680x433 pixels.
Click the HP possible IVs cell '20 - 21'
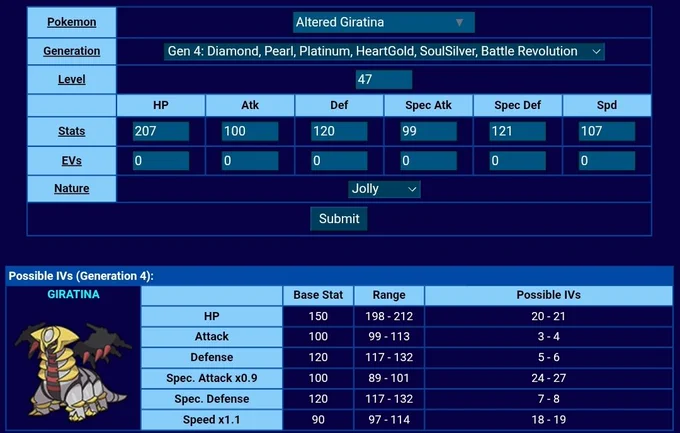tap(549, 316)
